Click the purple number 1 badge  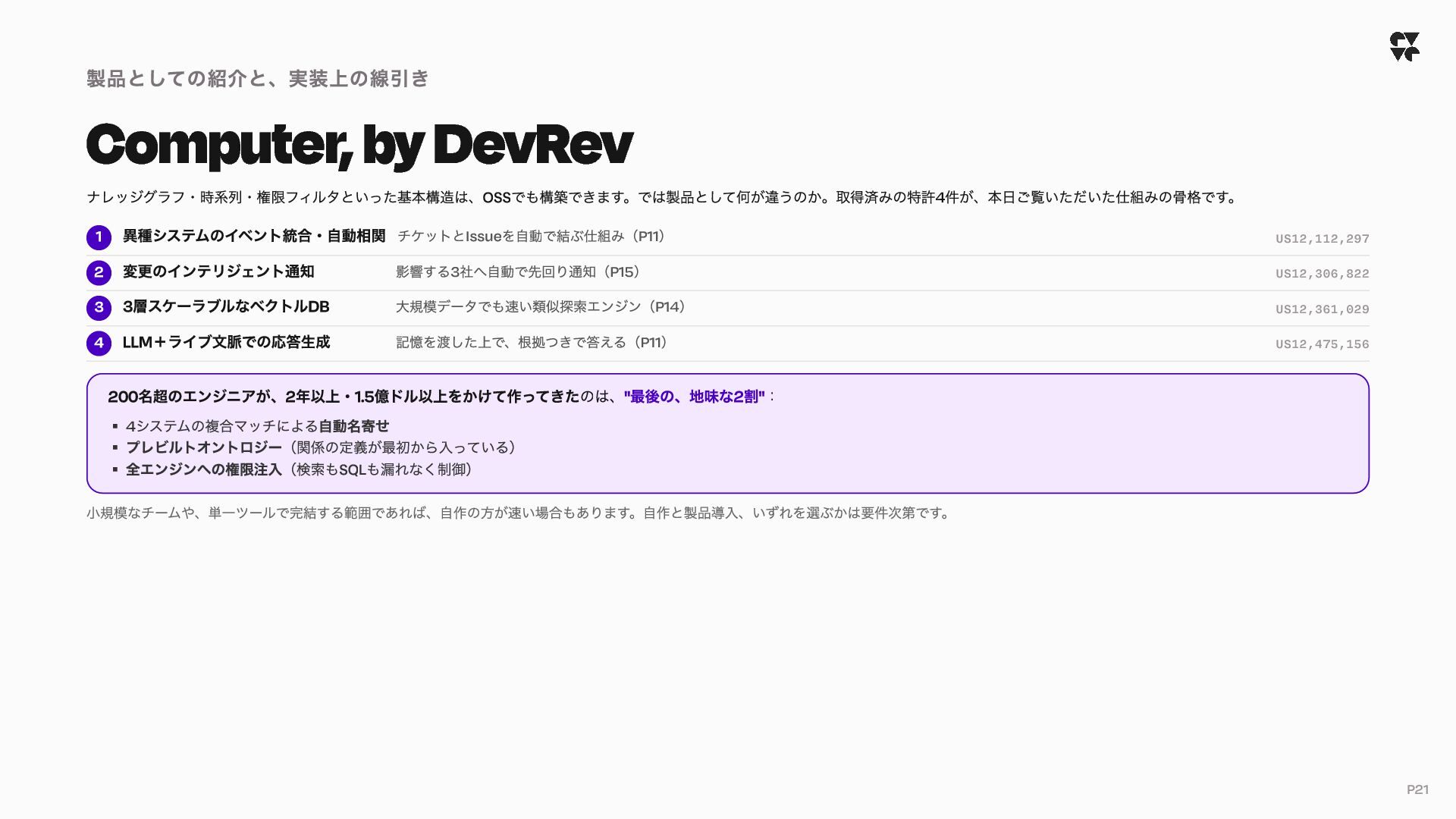pyautogui.click(x=99, y=237)
